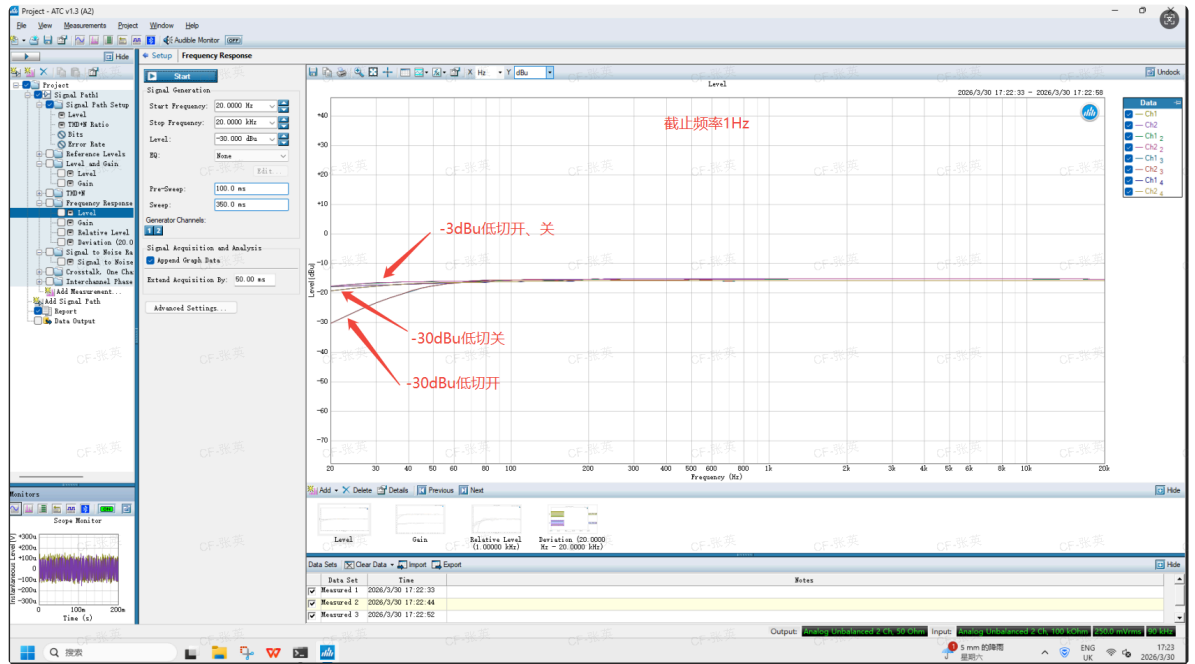Open the Stop Frequency unit dropdown

[x=271, y=122]
